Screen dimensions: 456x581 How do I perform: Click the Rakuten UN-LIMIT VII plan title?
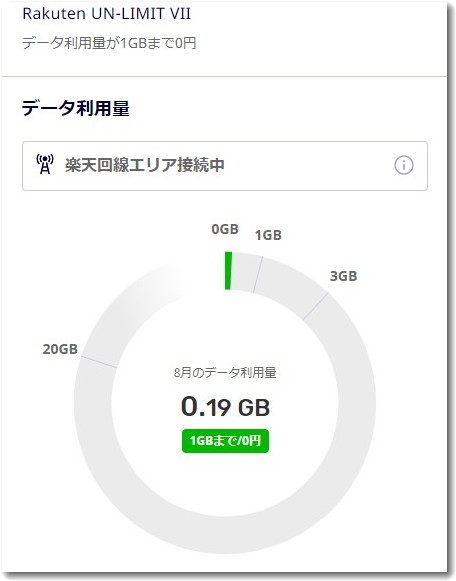point(107,14)
